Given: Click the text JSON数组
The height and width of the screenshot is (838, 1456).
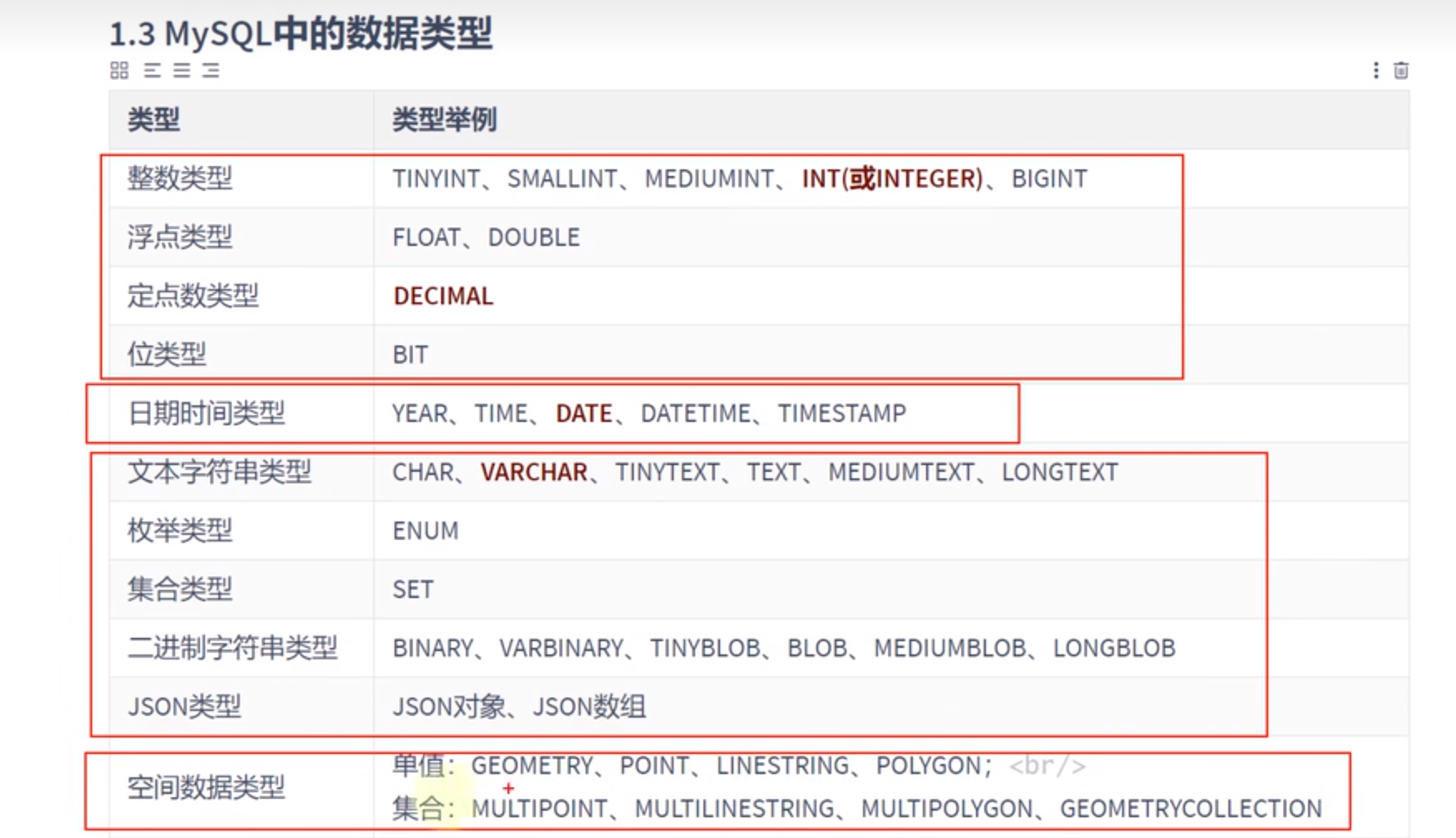Looking at the screenshot, I should click(590, 707).
